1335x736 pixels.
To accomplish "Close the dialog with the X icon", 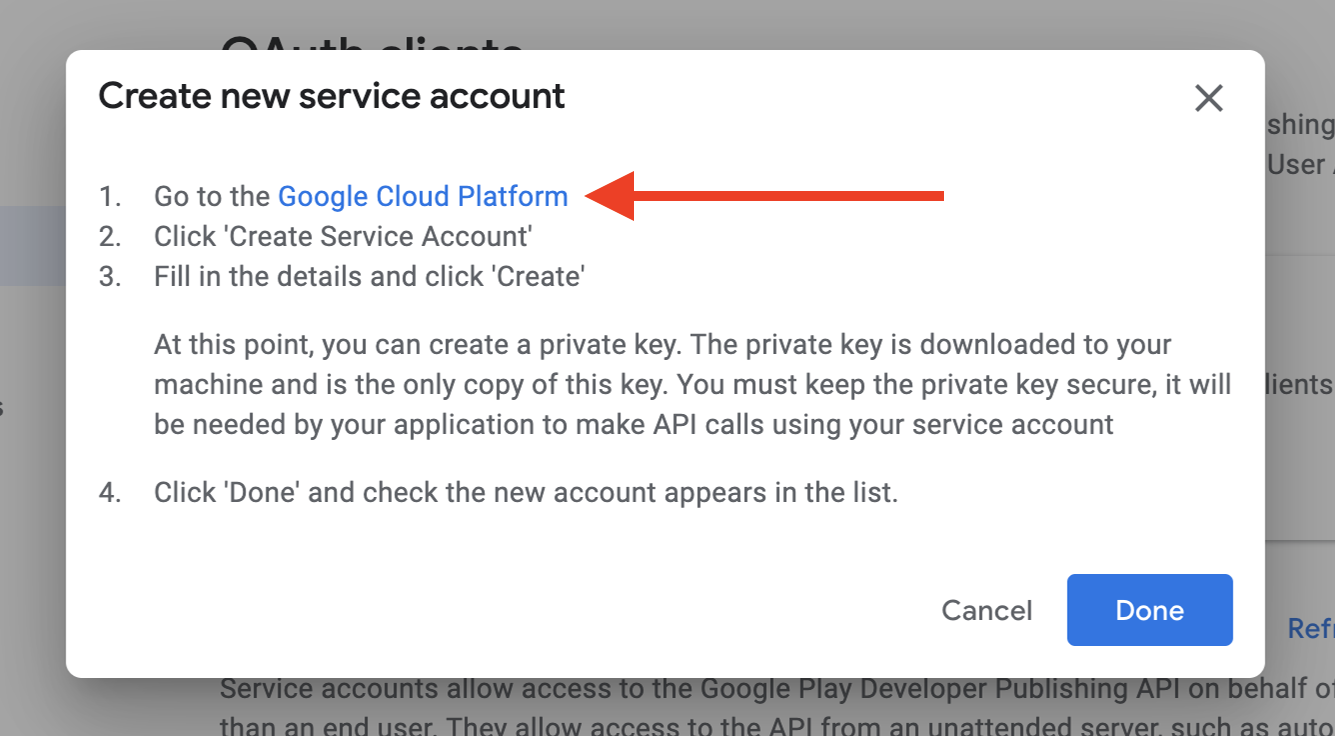I will pyautogui.click(x=1209, y=98).
